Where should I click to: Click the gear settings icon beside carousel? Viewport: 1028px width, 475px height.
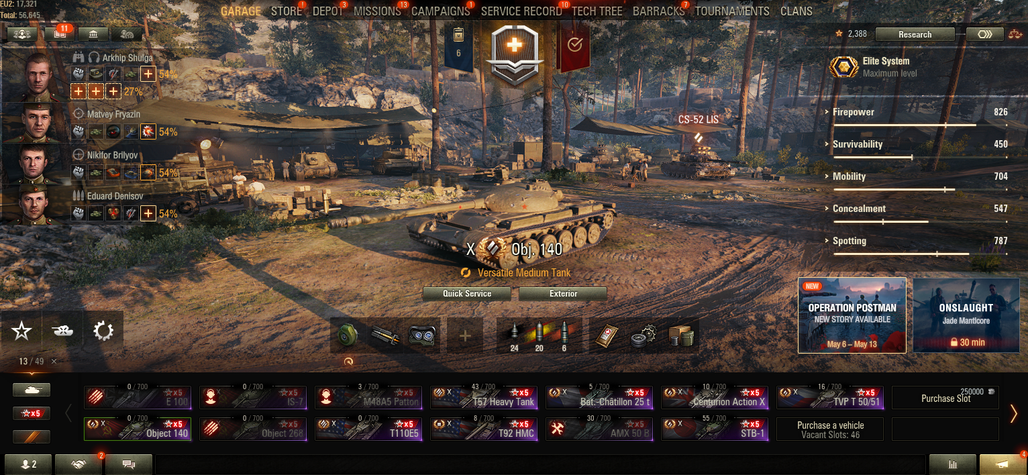coord(103,331)
